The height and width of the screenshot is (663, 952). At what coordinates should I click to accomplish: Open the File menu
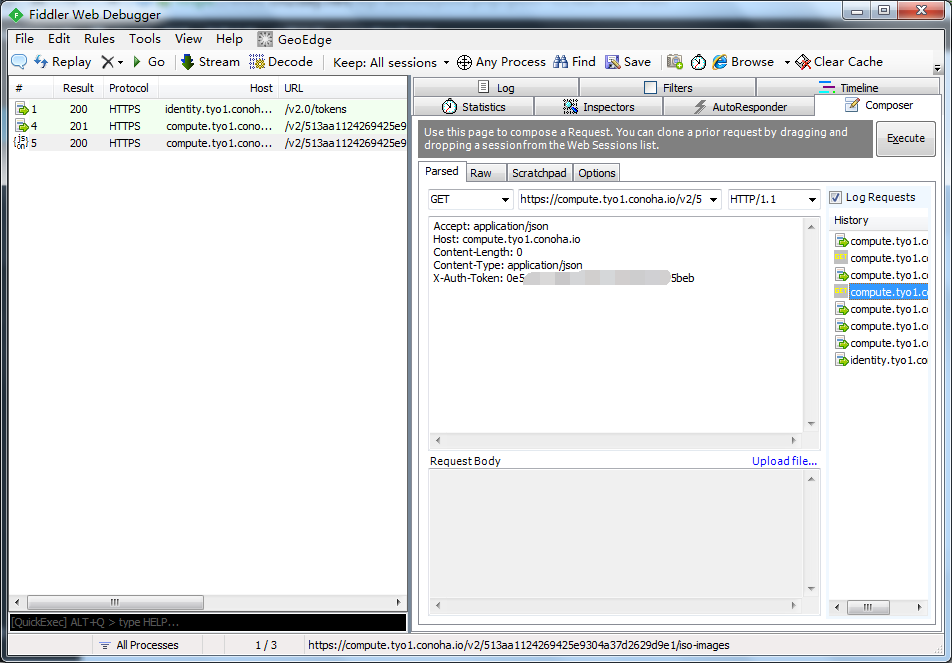pyautogui.click(x=24, y=39)
